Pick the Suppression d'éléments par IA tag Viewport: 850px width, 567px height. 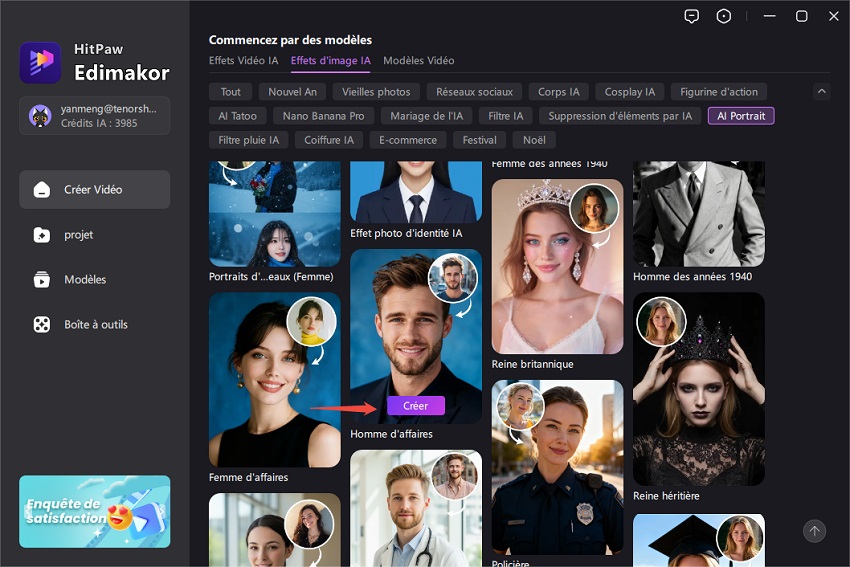click(620, 116)
